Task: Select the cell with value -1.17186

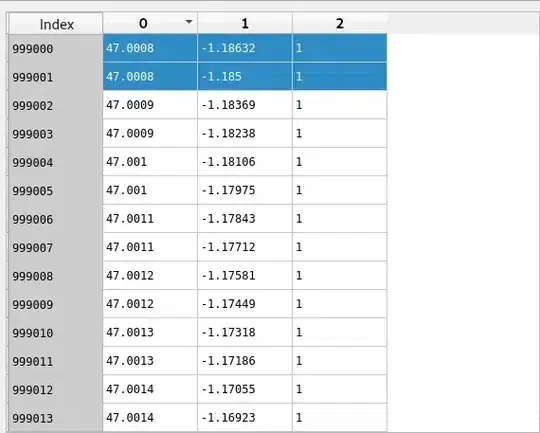Action: (x=245, y=361)
